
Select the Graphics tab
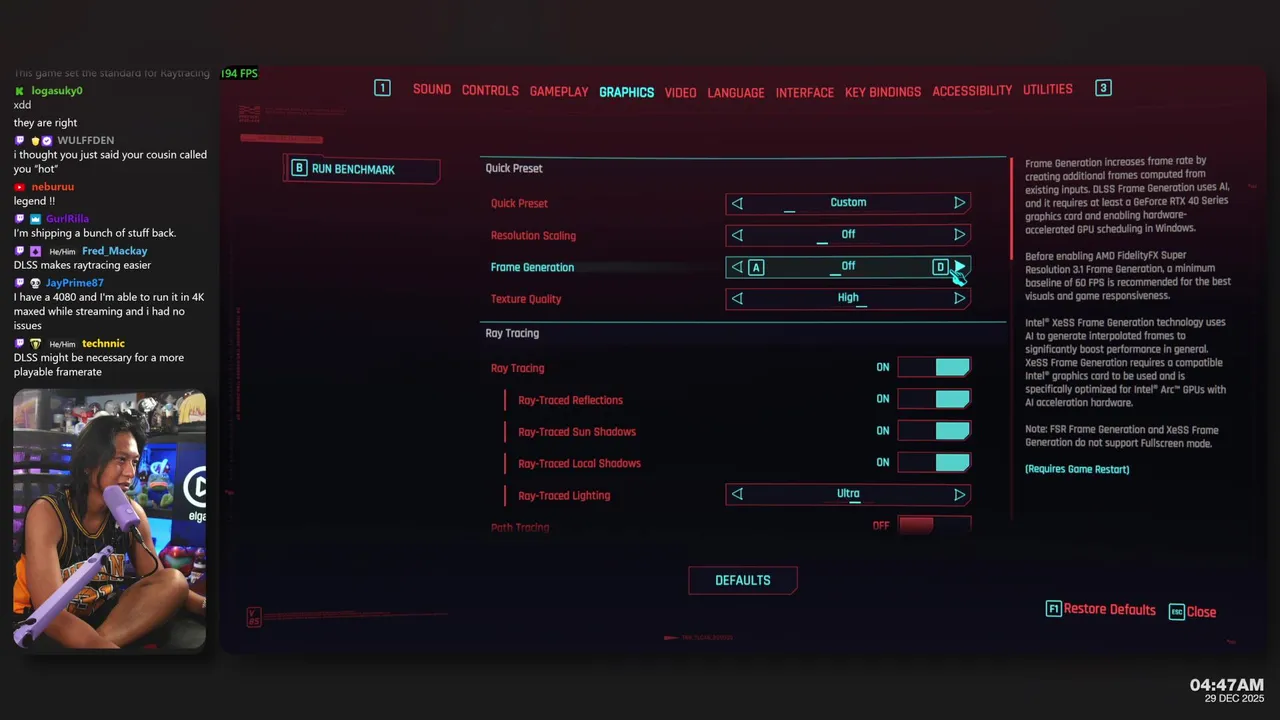627,92
